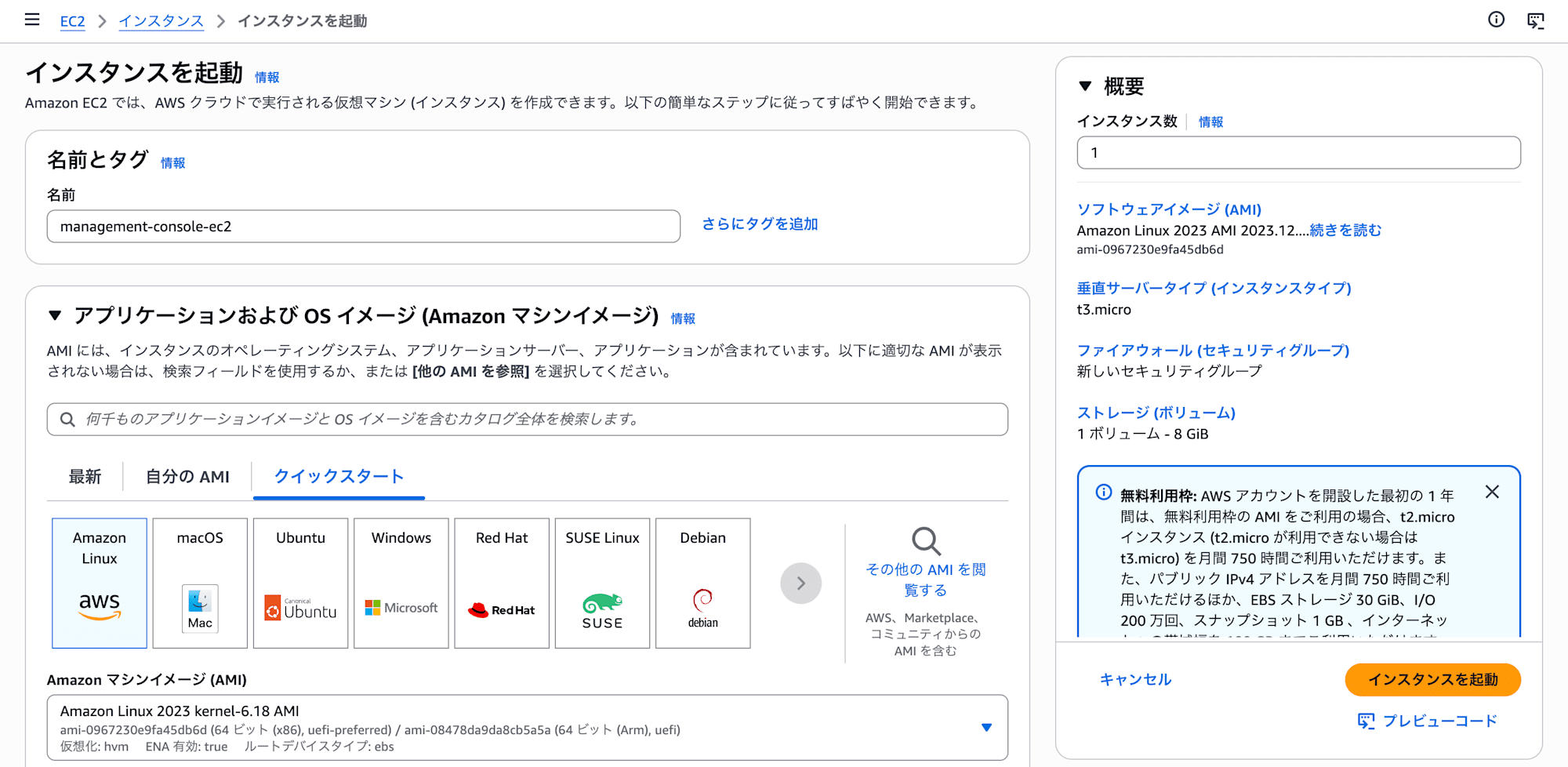Screen dimensions: 1568x767
Task: Click the キャンセル button
Action: click(1135, 679)
